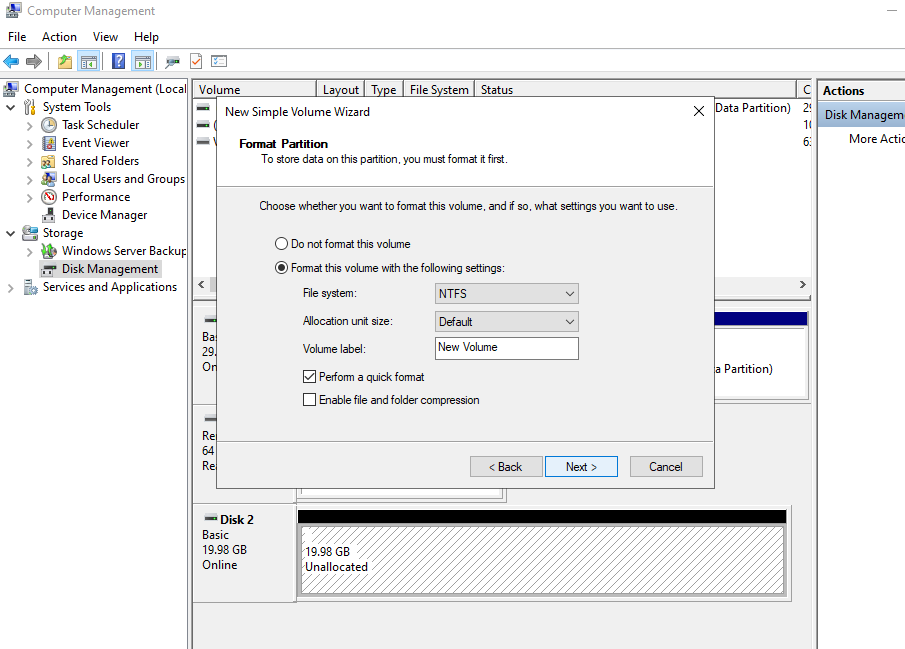Click the 19.98 GB Unallocated region
This screenshot has width=905, height=649.
(543, 560)
